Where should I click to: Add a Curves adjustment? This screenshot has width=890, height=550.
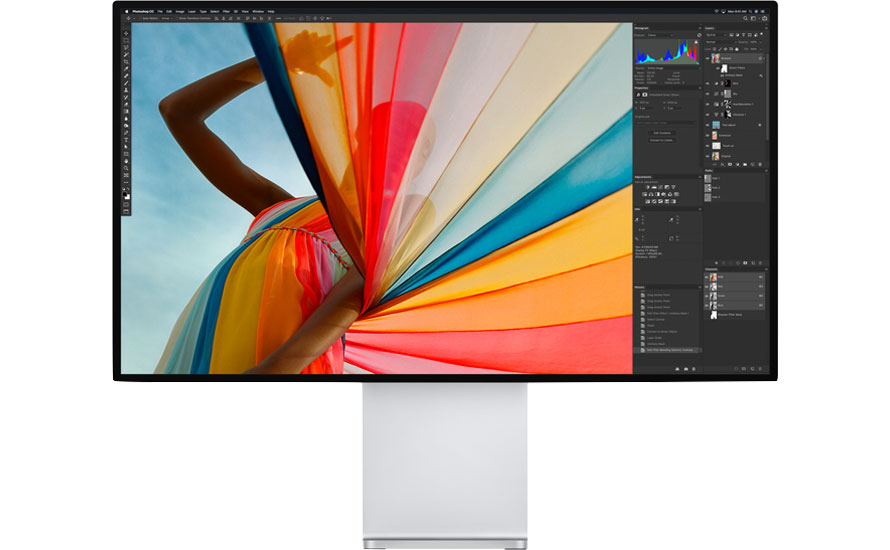pyautogui.click(x=661, y=187)
